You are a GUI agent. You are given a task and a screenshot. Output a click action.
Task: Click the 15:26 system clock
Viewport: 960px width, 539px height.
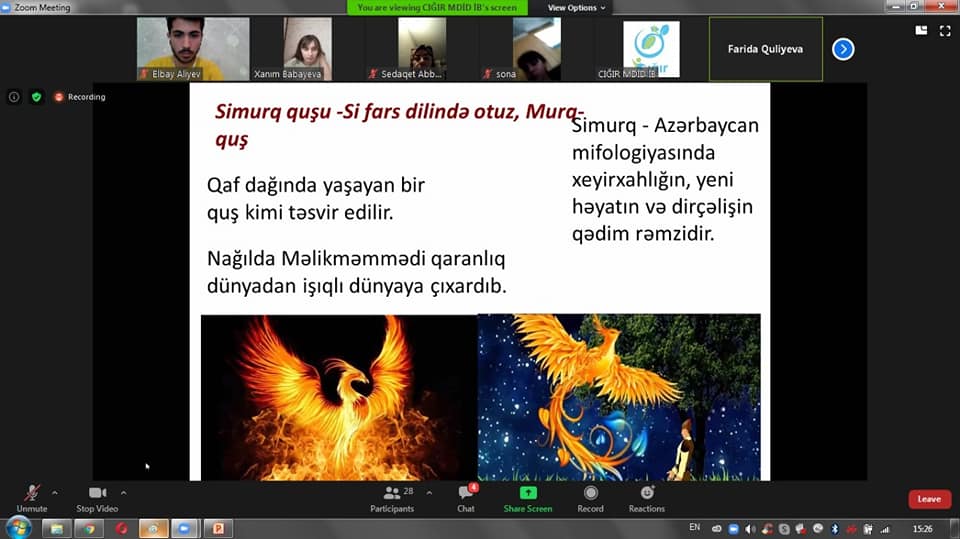click(x=923, y=529)
